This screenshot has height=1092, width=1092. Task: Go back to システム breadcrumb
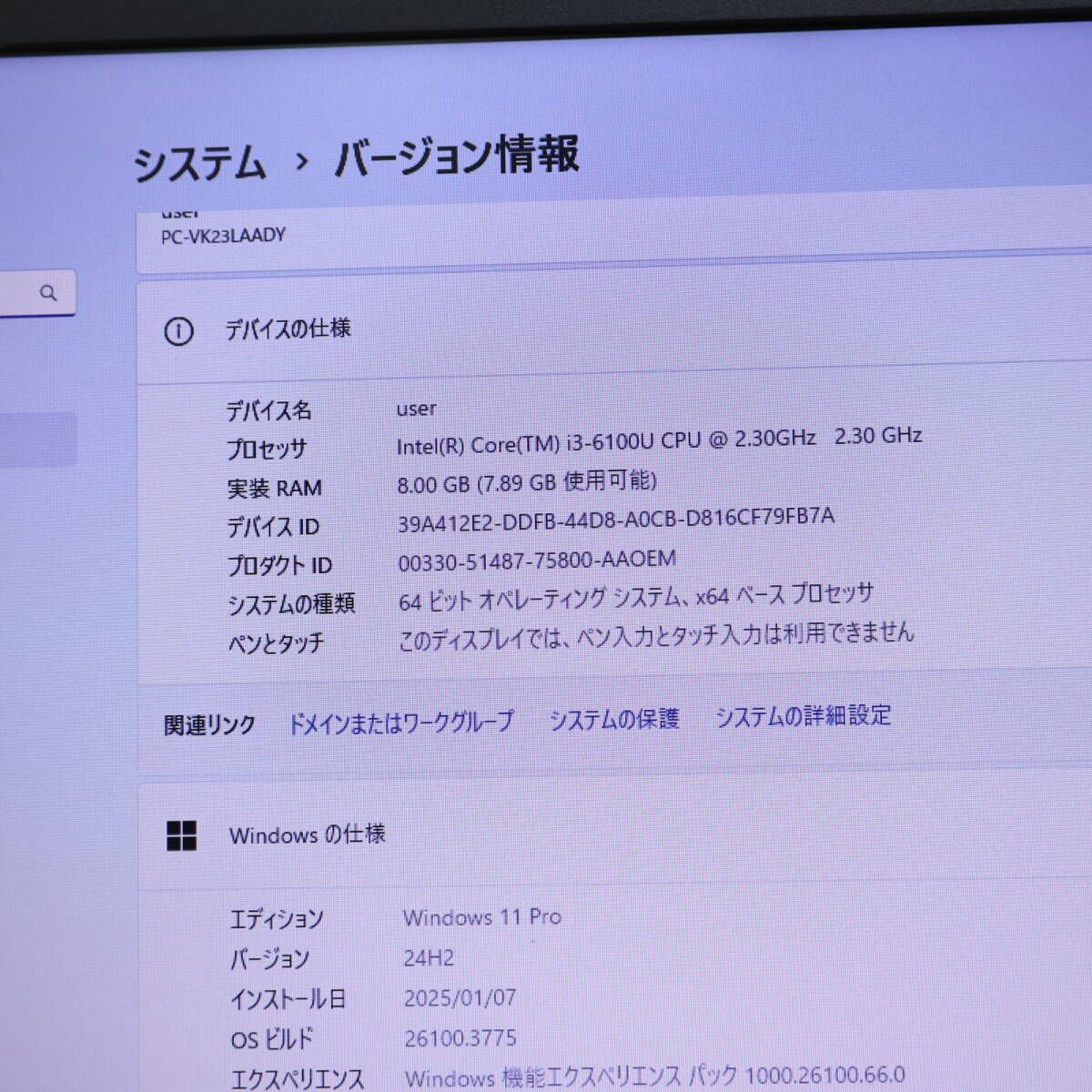point(200,164)
